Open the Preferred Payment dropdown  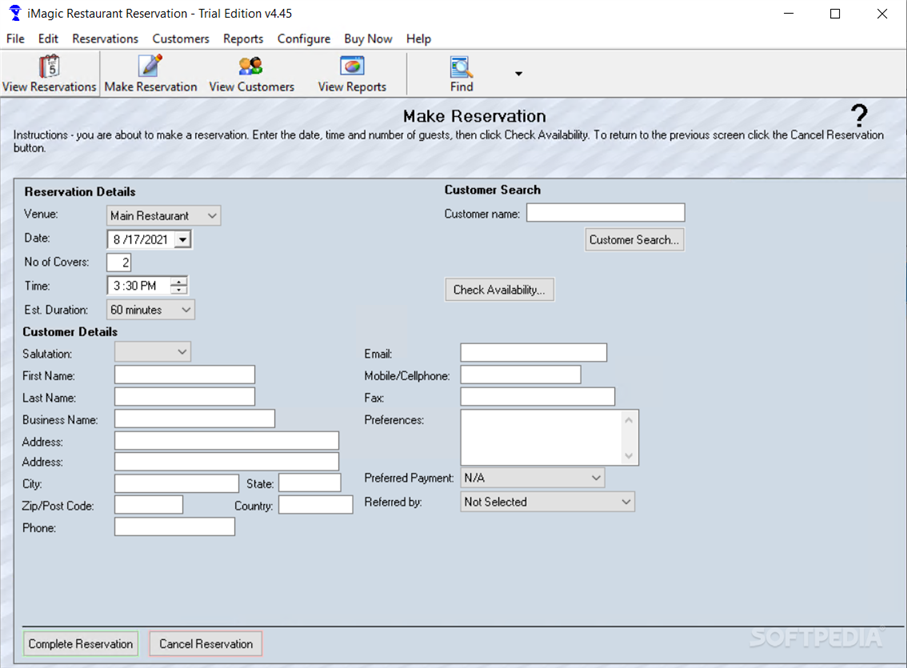pyautogui.click(x=532, y=478)
